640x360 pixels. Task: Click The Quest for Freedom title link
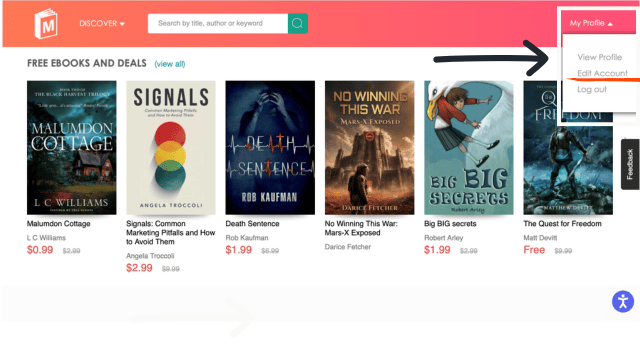point(562,224)
